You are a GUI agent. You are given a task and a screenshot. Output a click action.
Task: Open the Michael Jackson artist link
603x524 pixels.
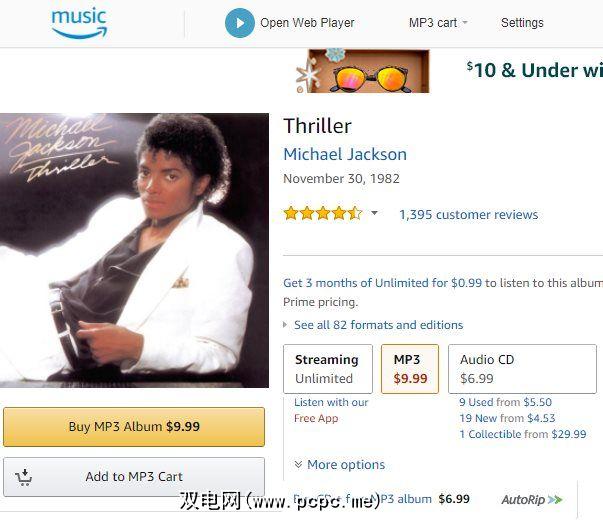[345, 154]
